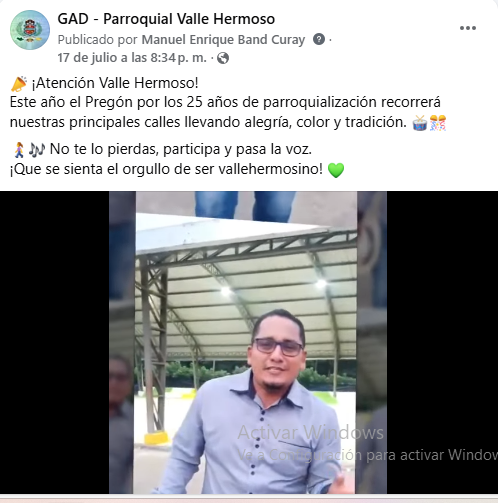This screenshot has width=498, height=503.
Task: Click the No te lo pierdas text line
Action: [181, 149]
